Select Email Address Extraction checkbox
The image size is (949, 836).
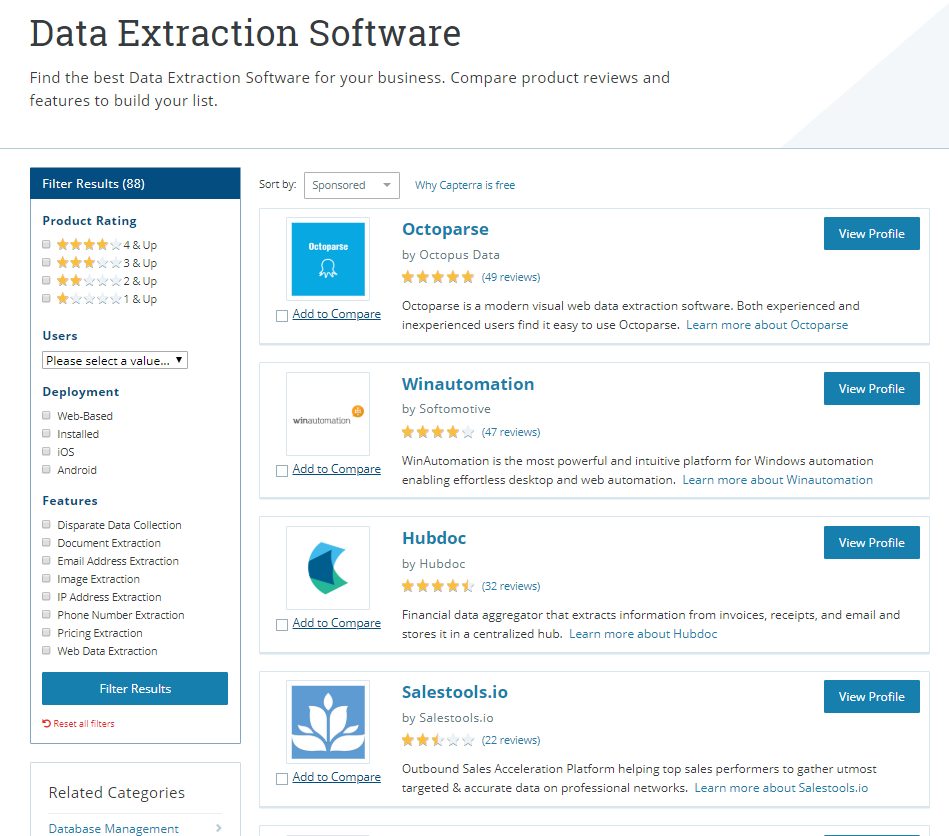46,561
